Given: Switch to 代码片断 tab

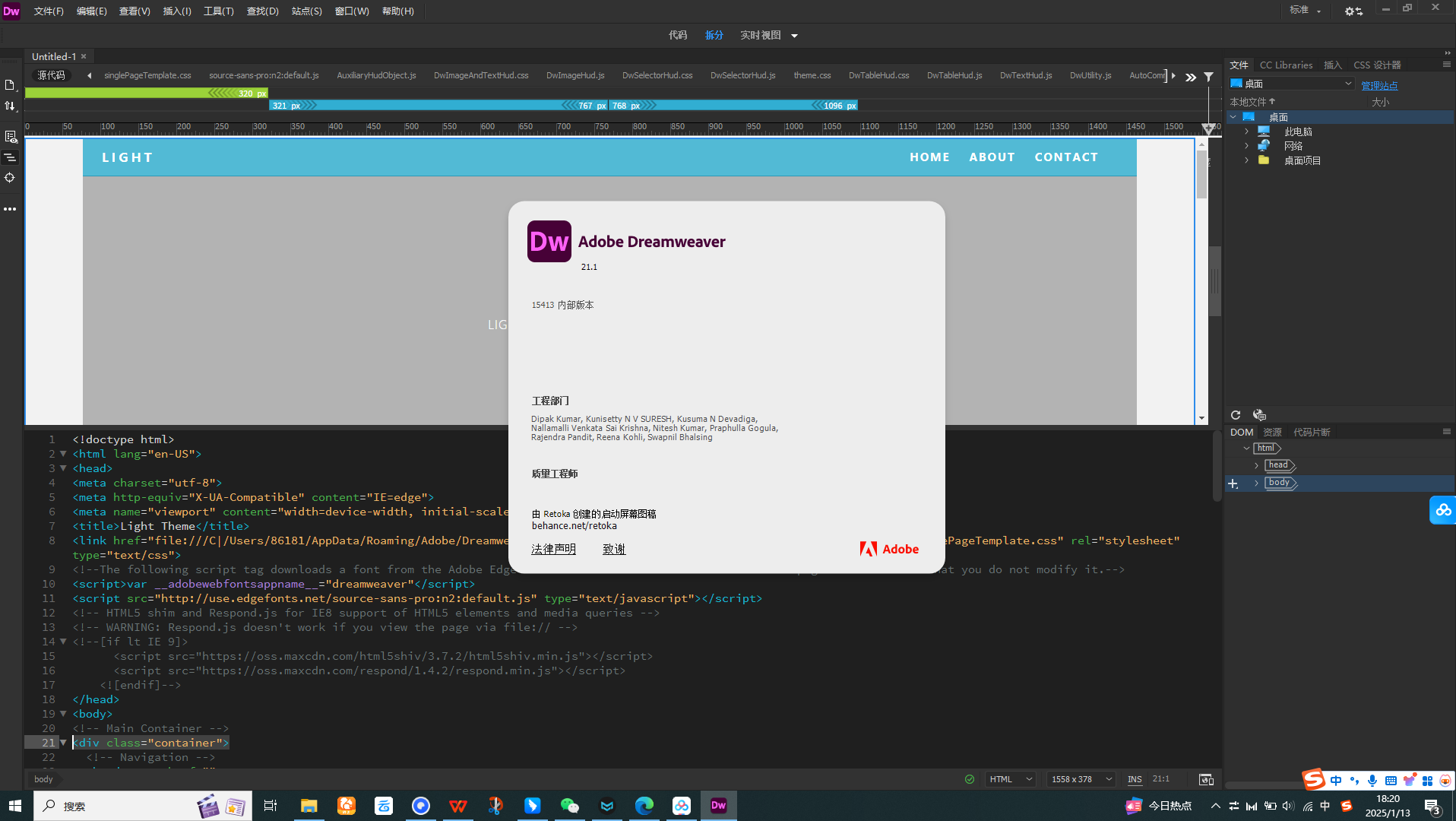Looking at the screenshot, I should click(x=1312, y=432).
